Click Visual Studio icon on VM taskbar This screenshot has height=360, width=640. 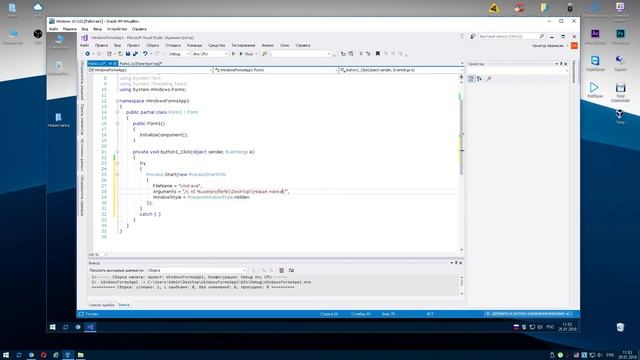[91, 327]
